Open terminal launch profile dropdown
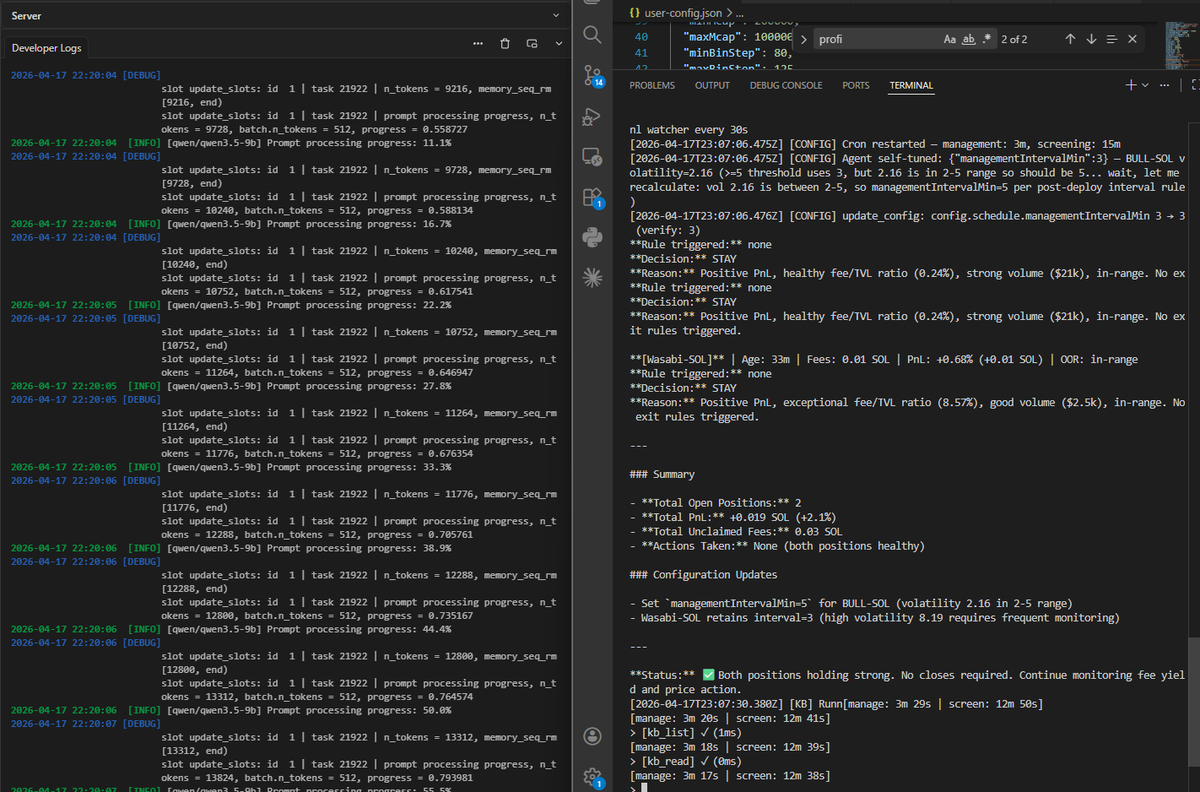Screen dimensions: 1200x792 point(1145,85)
